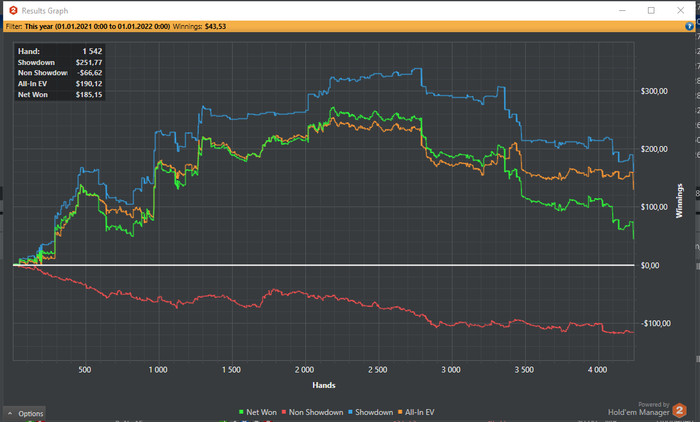Viewport: 700px width, 422px height.
Task: Select the Hand 1 542 row in tooltip
Action: (60, 51)
